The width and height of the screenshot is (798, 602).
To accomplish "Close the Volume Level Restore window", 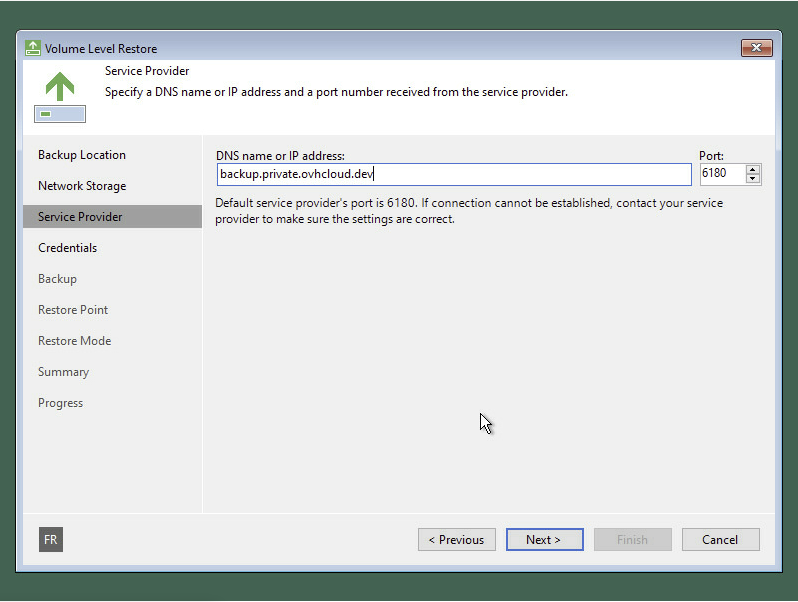I will [755, 48].
